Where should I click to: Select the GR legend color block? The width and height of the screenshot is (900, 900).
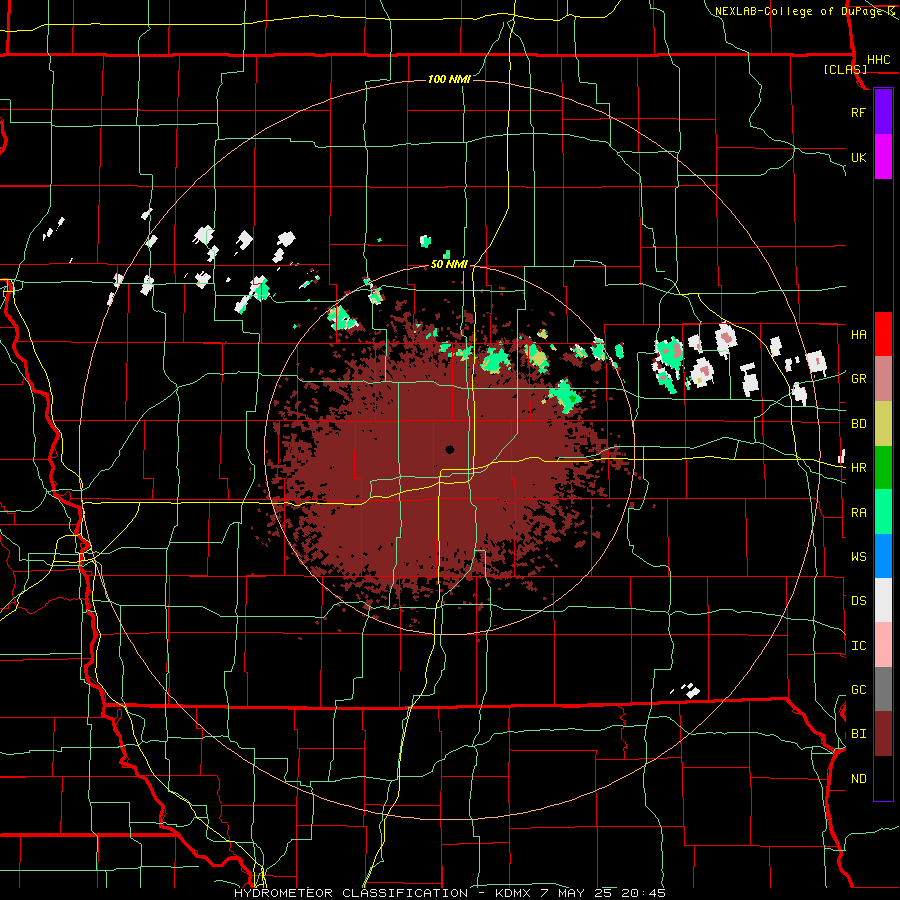pos(883,378)
